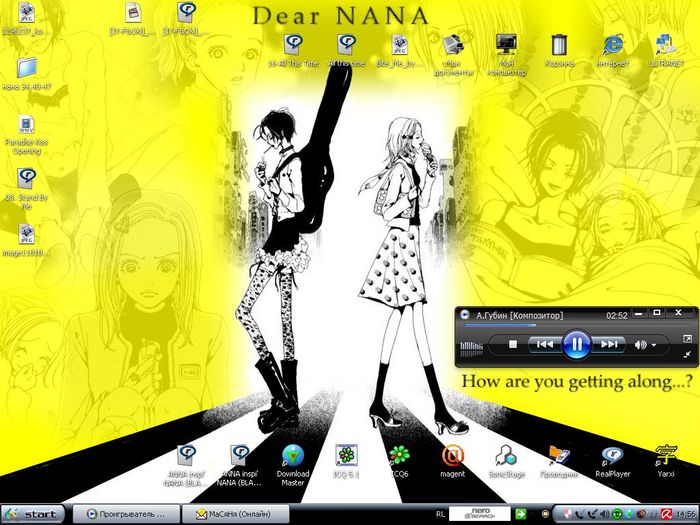Select the '16 All This Time' media file
Screen dimensions: 700x525
pos(293,50)
